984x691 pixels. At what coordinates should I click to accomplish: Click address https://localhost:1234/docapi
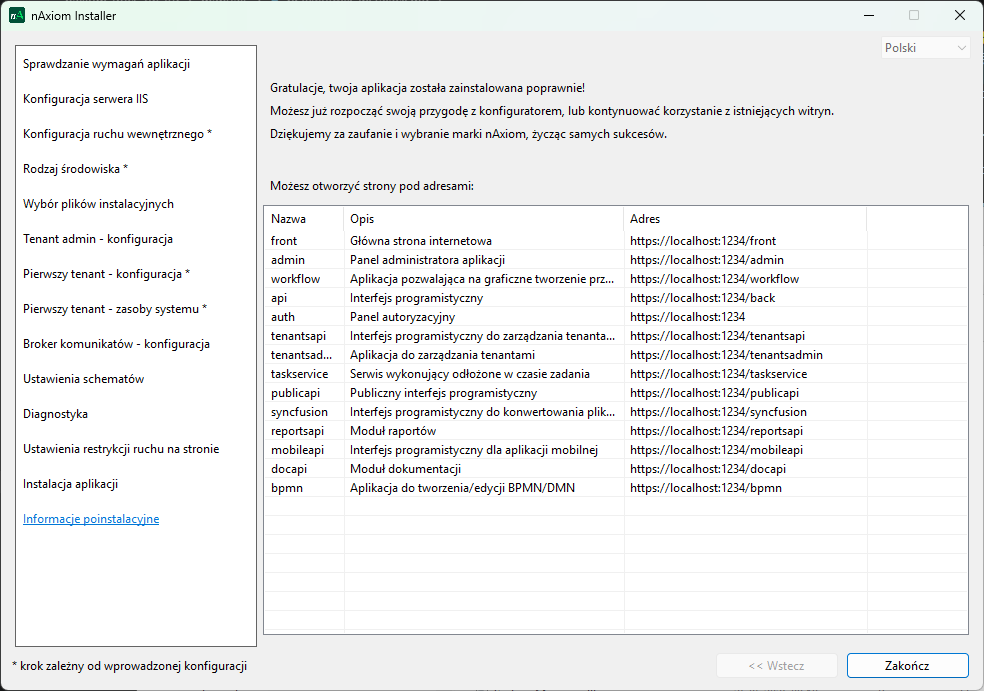pyautogui.click(x=708, y=469)
